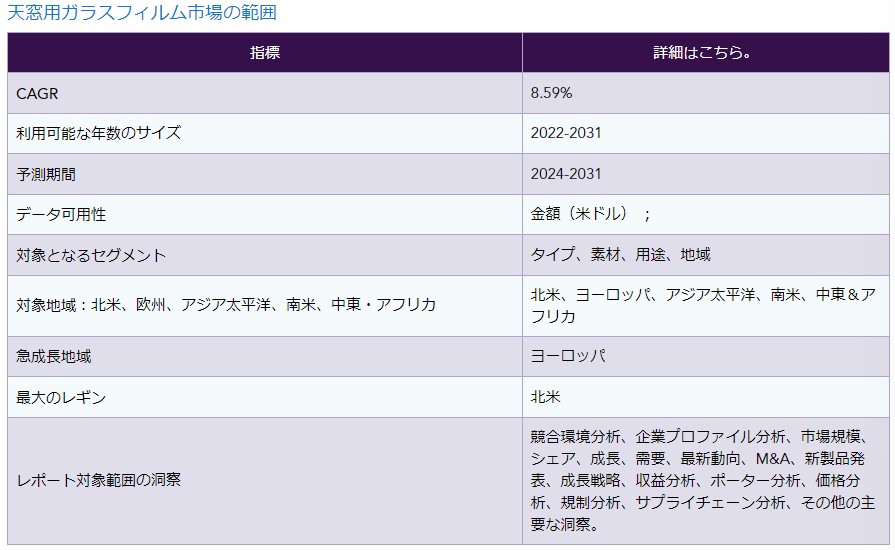Select the CAGR label cell
The height and width of the screenshot is (550, 895).
click(x=37, y=93)
